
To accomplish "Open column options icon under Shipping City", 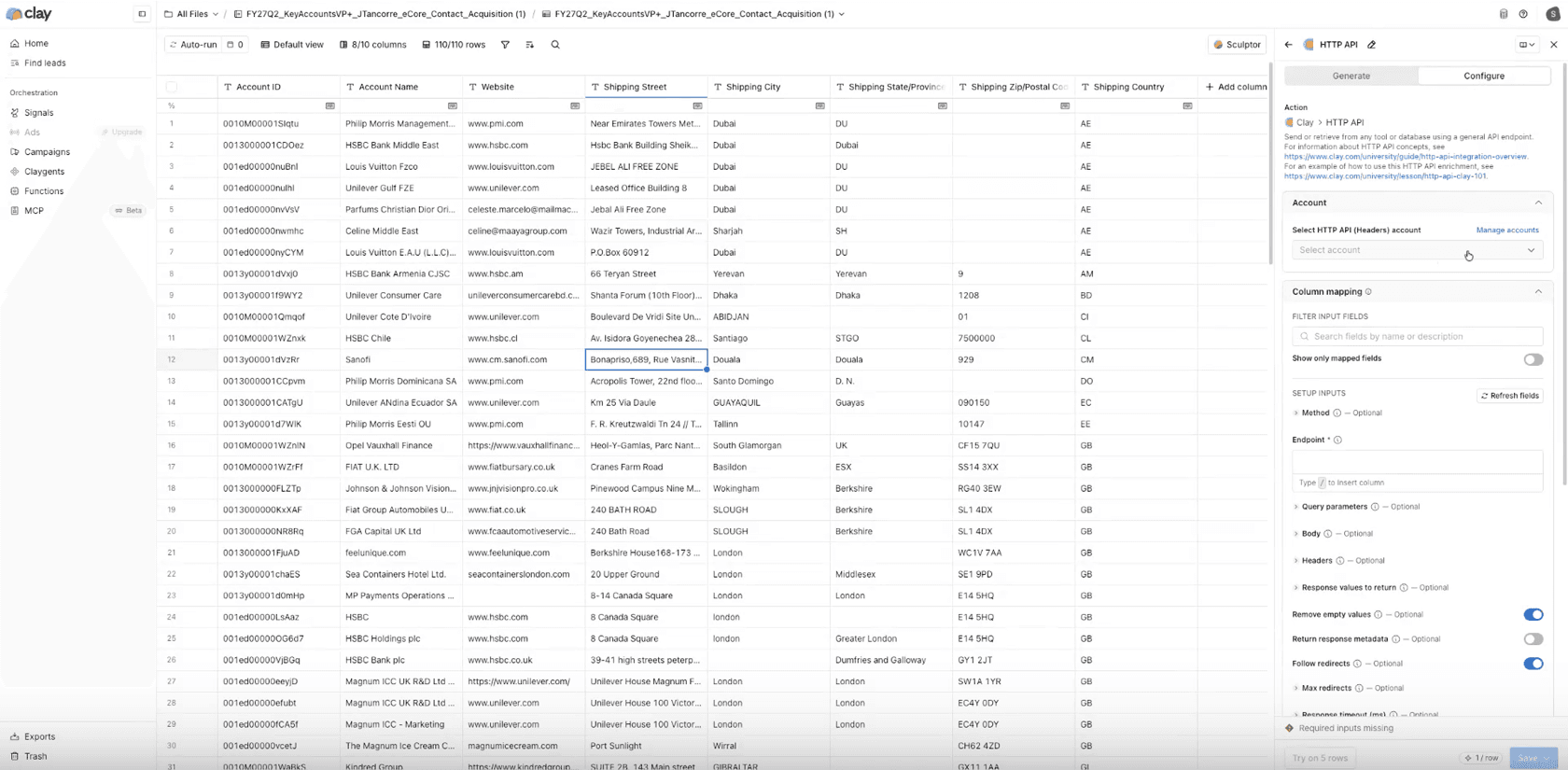I will tap(820, 105).
